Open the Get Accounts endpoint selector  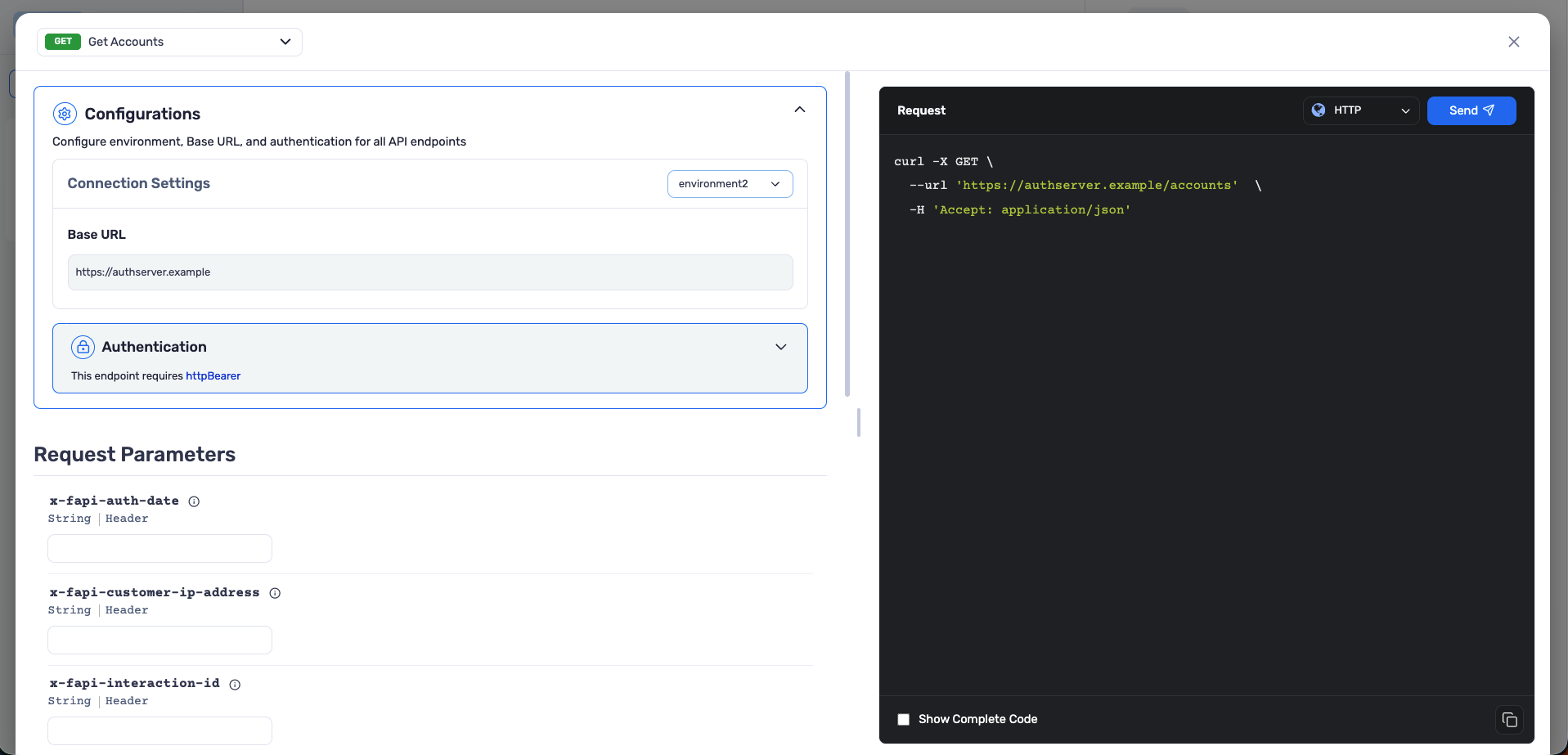click(285, 41)
